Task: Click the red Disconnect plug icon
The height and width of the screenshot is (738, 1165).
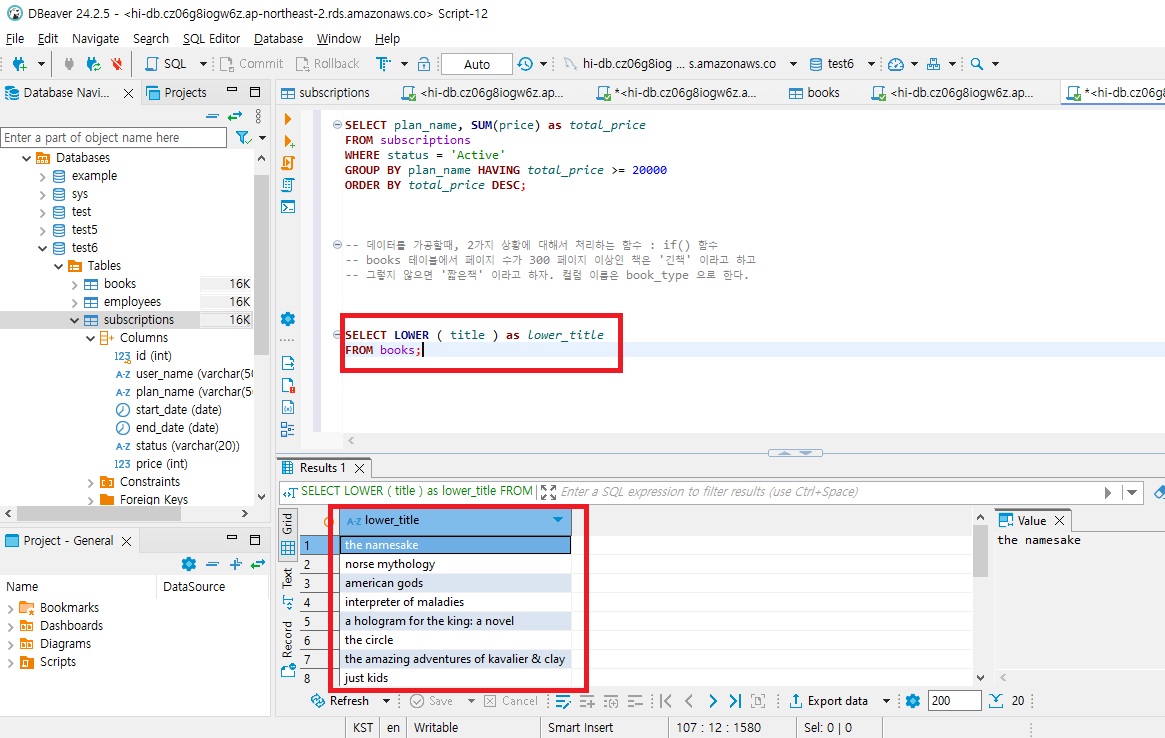Action: (x=116, y=64)
